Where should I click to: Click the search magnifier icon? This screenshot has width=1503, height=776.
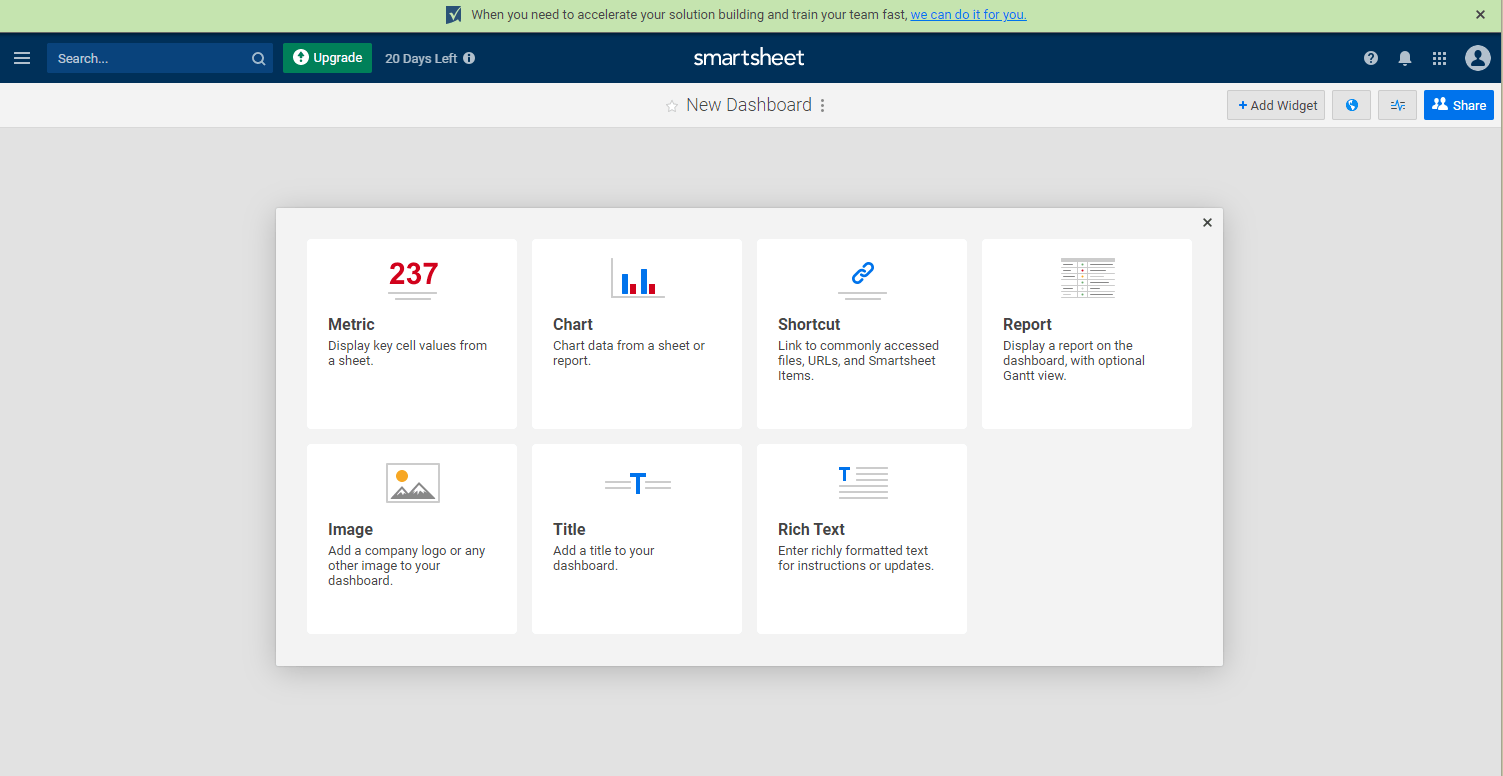pos(258,59)
